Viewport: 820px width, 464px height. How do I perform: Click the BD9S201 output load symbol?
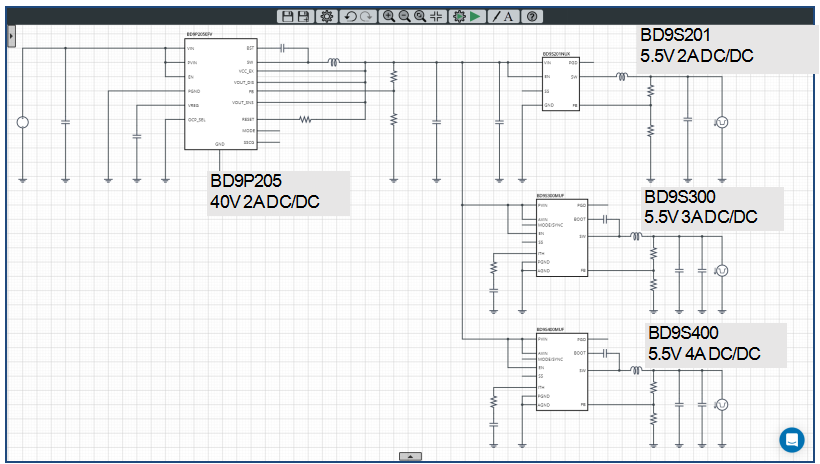[722, 122]
